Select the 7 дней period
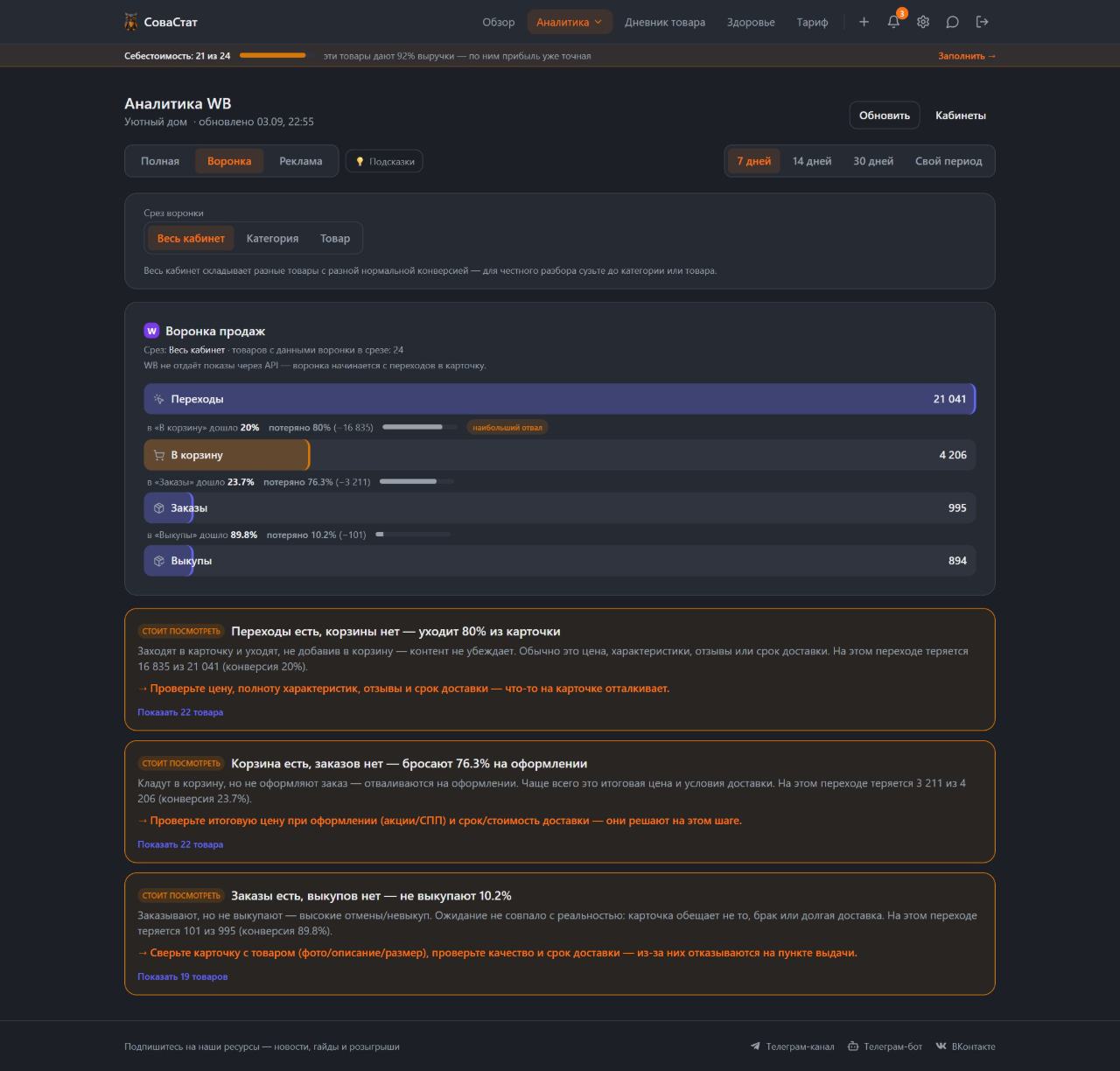Image resolution: width=1120 pixels, height=1071 pixels. pyautogui.click(x=754, y=161)
